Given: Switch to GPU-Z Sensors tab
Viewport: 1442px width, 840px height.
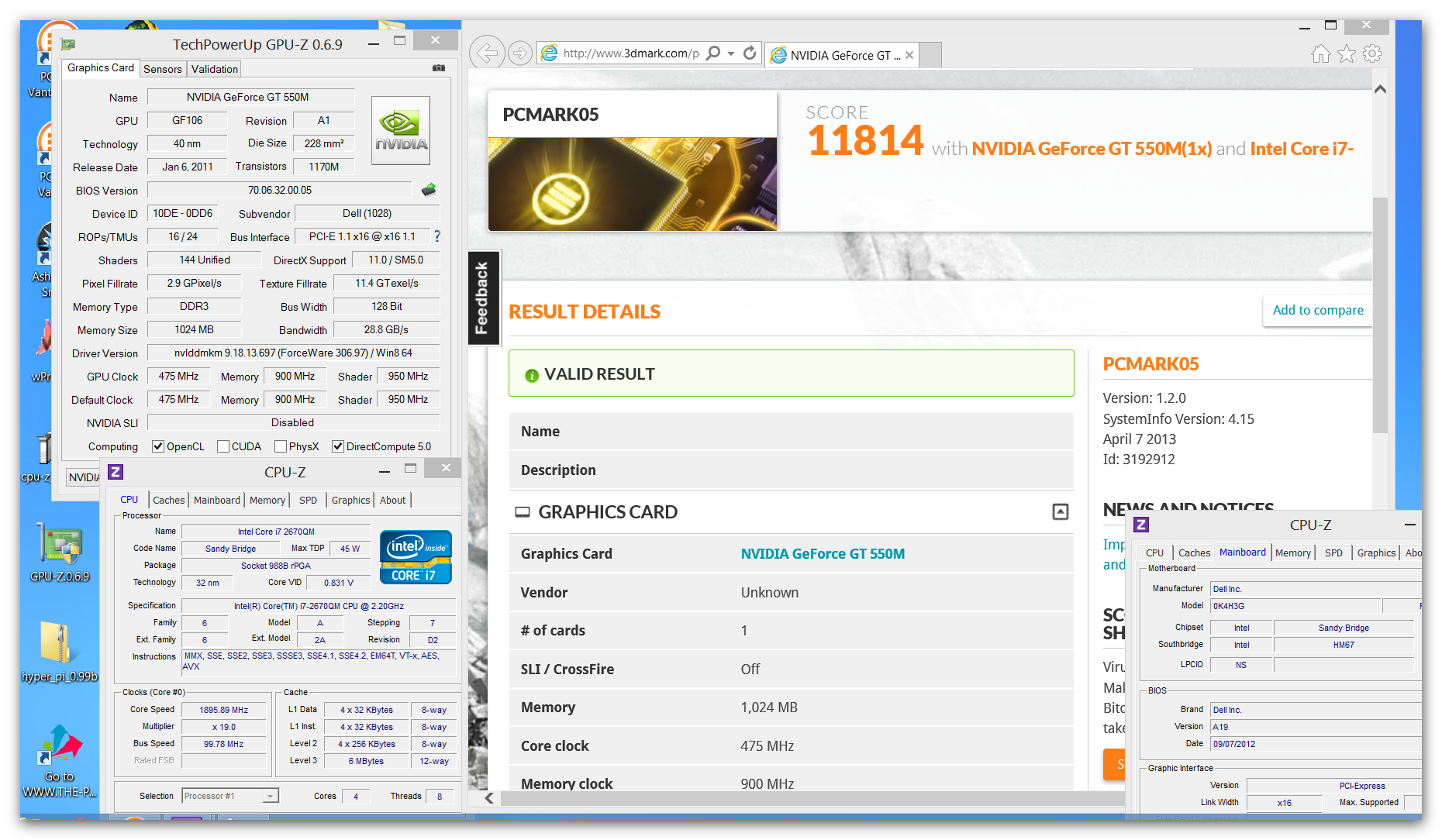Looking at the screenshot, I should (x=163, y=69).
